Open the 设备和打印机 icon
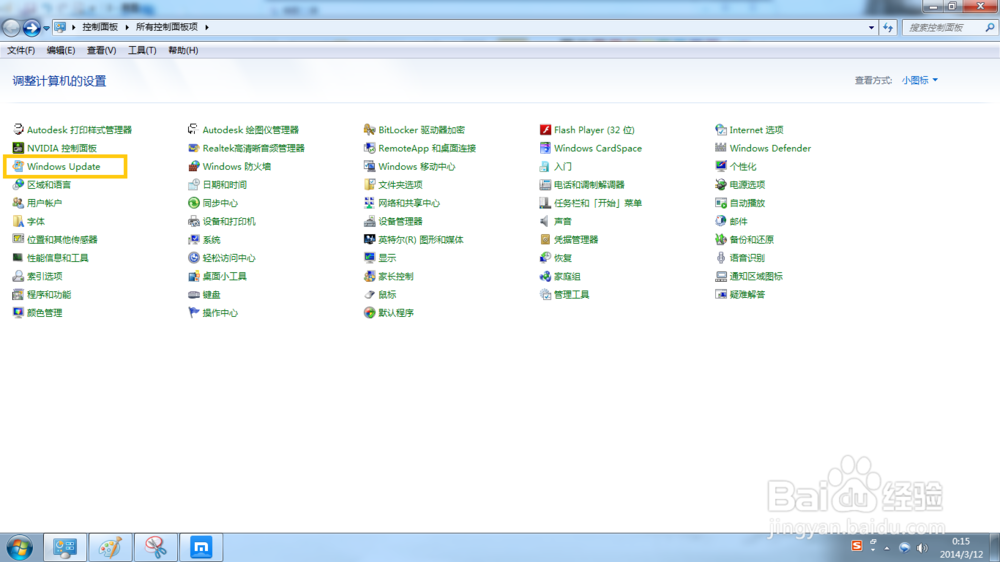1000x562 pixels. 194,221
